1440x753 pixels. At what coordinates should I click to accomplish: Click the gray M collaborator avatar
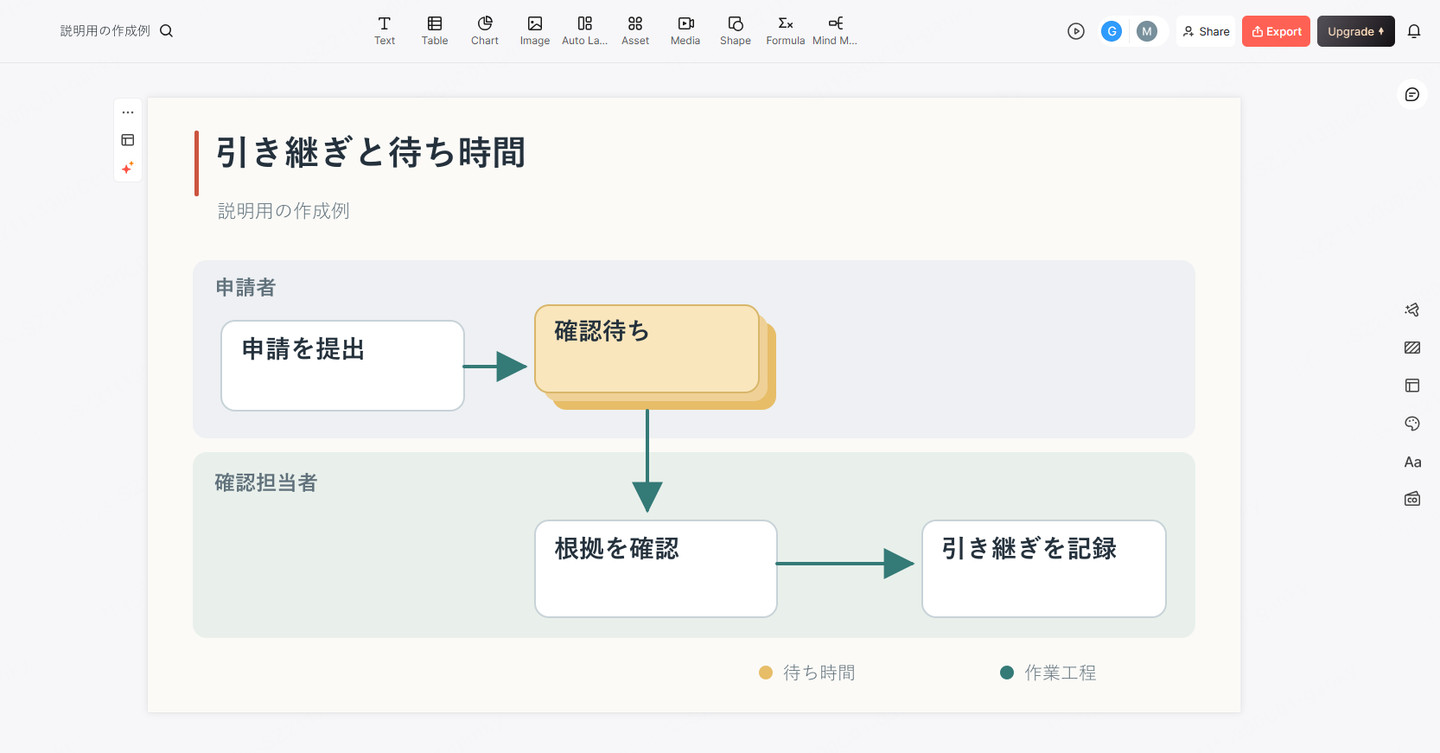click(x=1147, y=31)
